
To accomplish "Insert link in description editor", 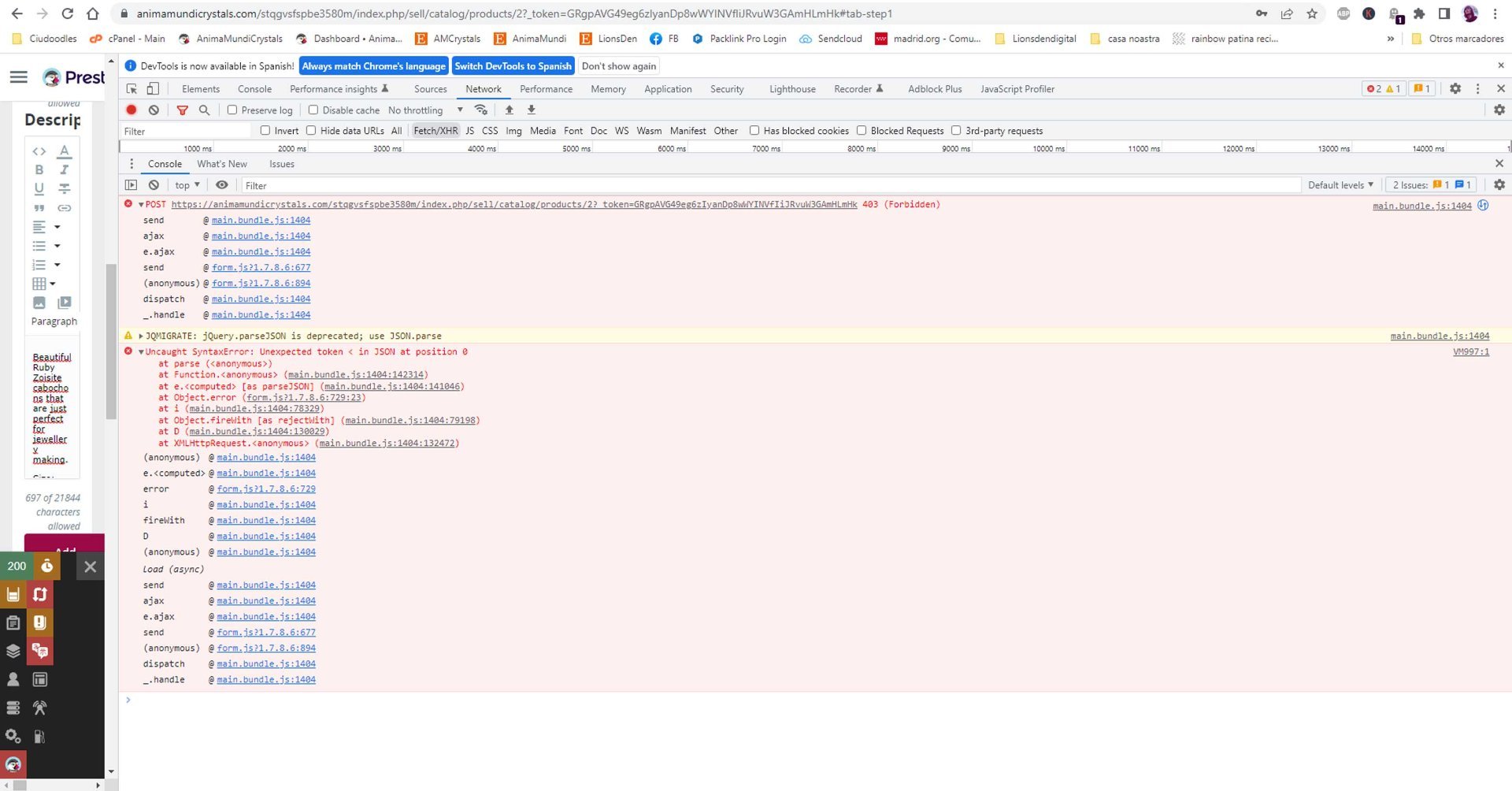I will point(65,208).
